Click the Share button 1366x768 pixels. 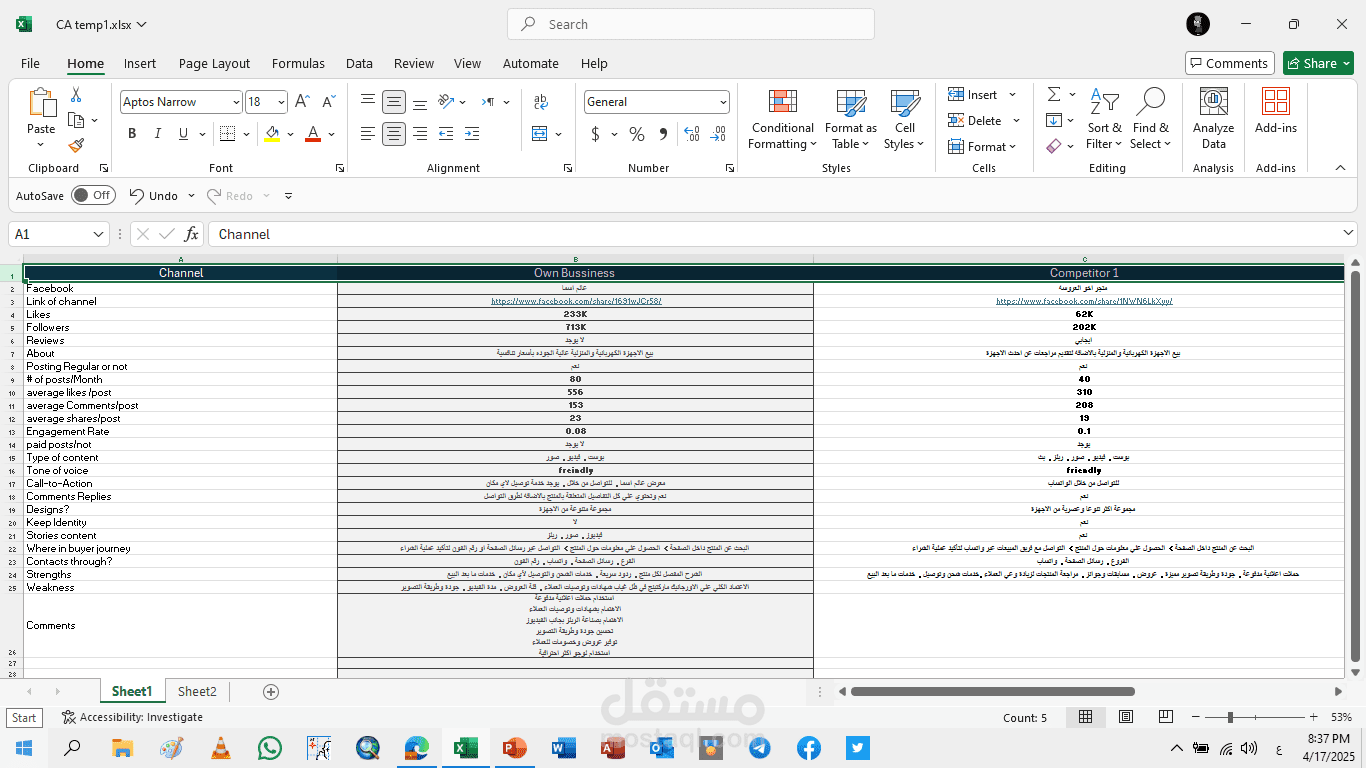click(1318, 63)
